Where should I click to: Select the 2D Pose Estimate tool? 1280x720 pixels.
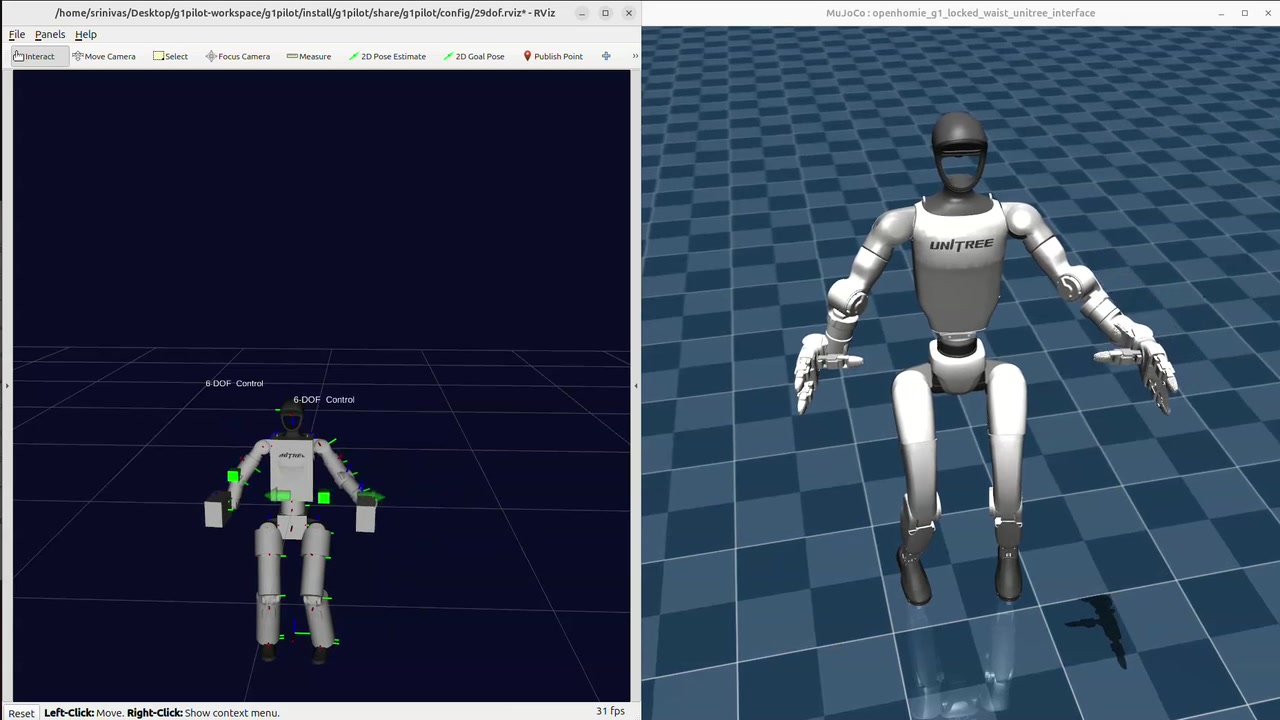pos(387,56)
